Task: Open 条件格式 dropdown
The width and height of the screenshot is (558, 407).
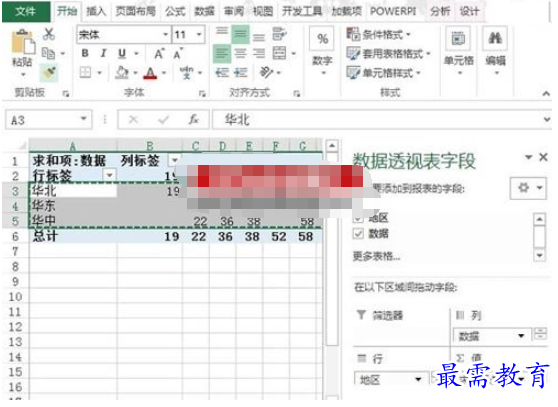Action: (379, 34)
